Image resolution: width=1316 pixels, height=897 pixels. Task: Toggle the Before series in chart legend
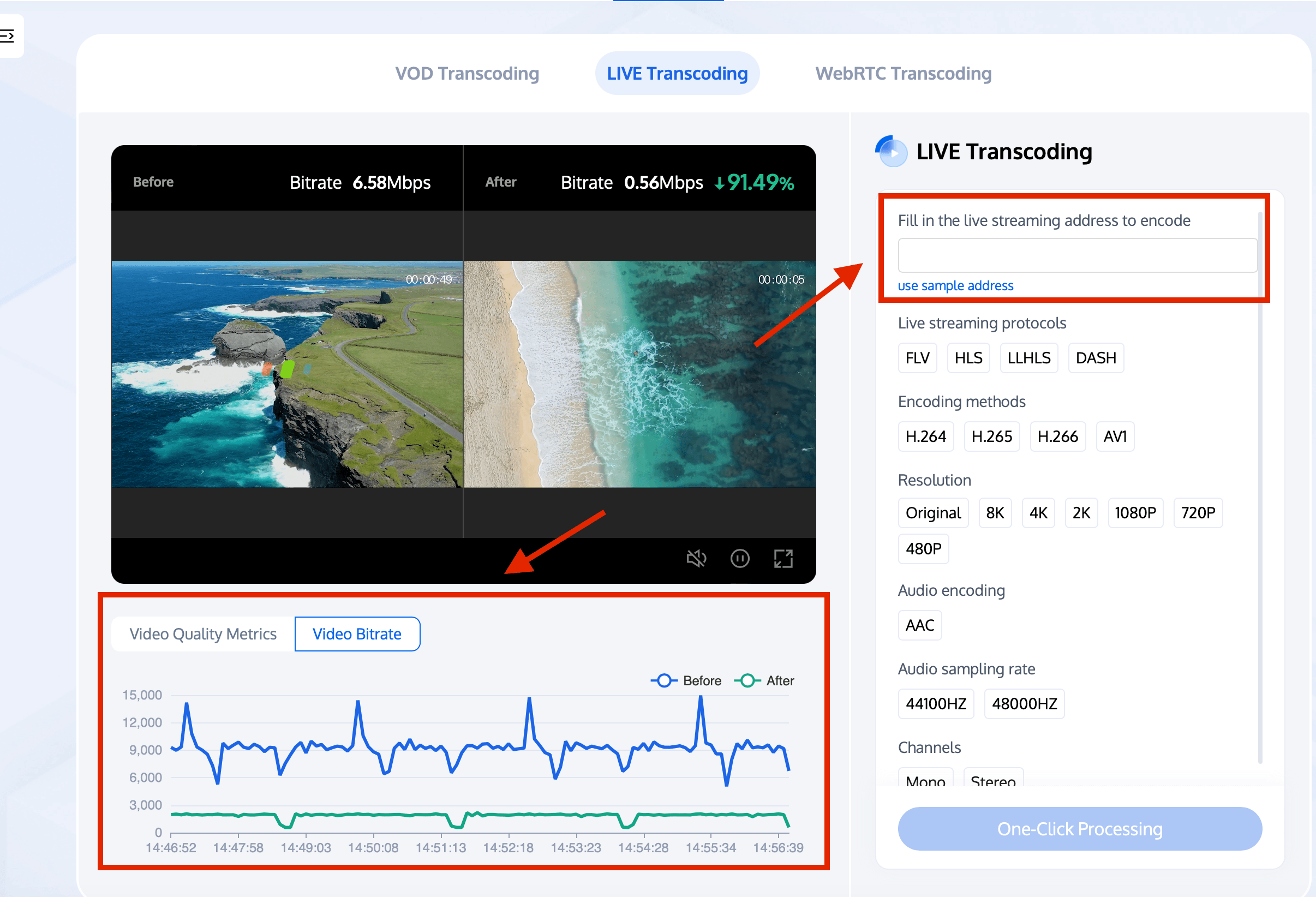click(x=686, y=681)
